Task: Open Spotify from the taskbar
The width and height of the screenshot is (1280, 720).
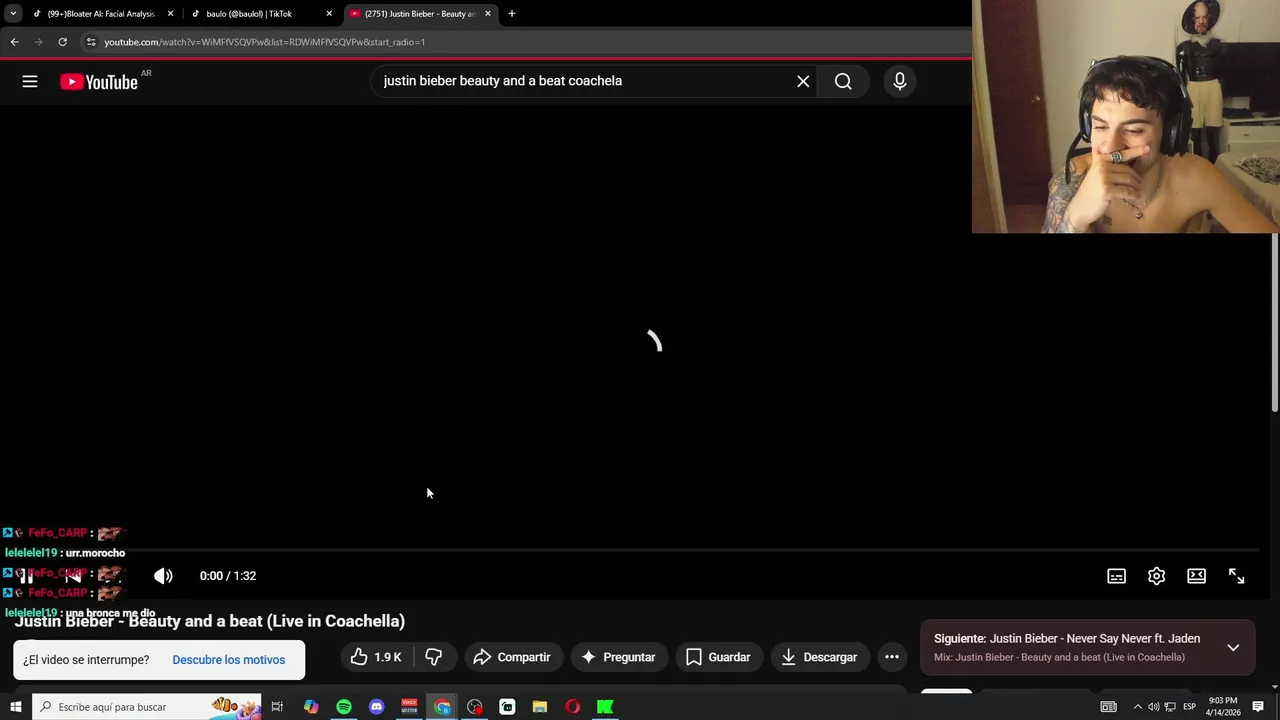Action: (344, 707)
